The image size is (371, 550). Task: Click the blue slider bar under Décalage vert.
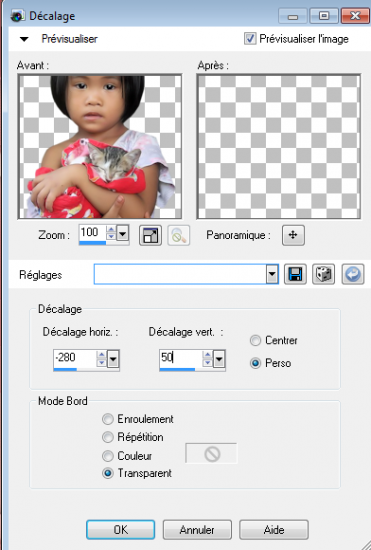coord(177,369)
